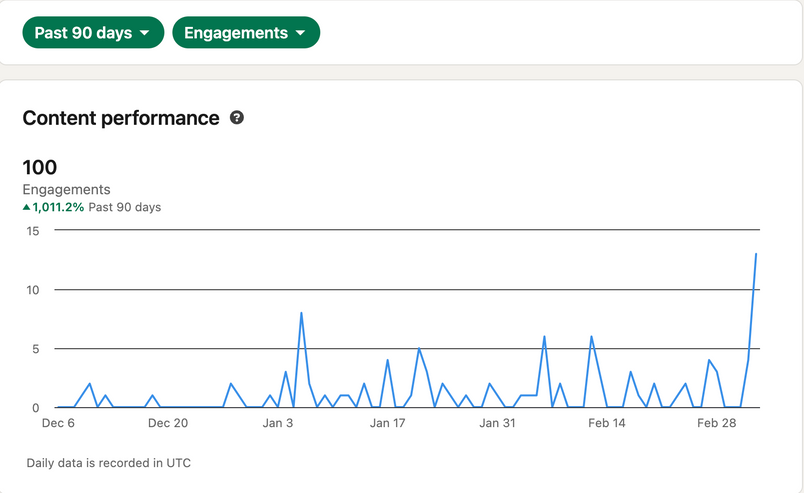
Task: Click the Feb 28 x-axis label
Action: [x=716, y=424]
